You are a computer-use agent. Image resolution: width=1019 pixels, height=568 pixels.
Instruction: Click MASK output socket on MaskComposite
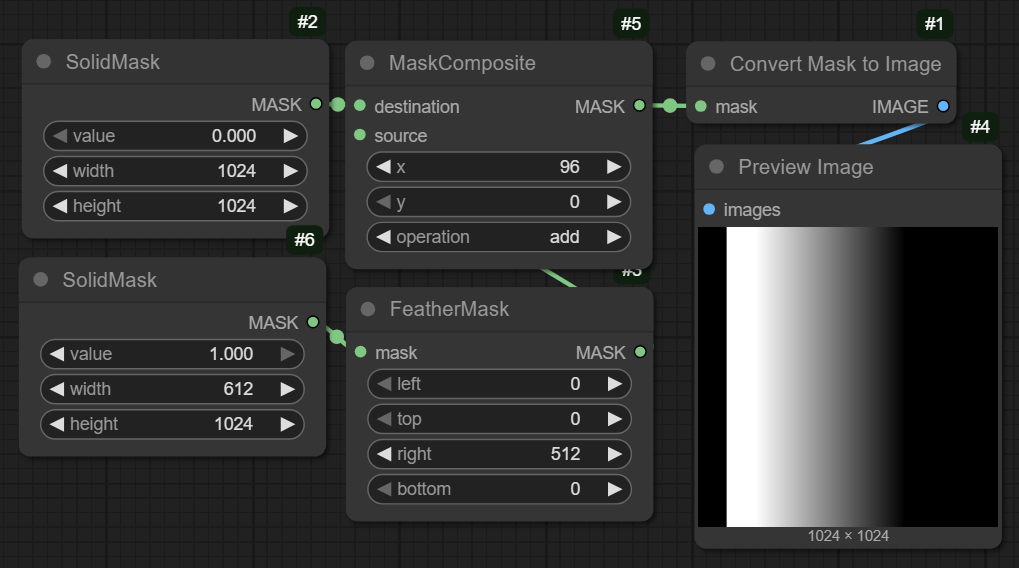pos(639,105)
